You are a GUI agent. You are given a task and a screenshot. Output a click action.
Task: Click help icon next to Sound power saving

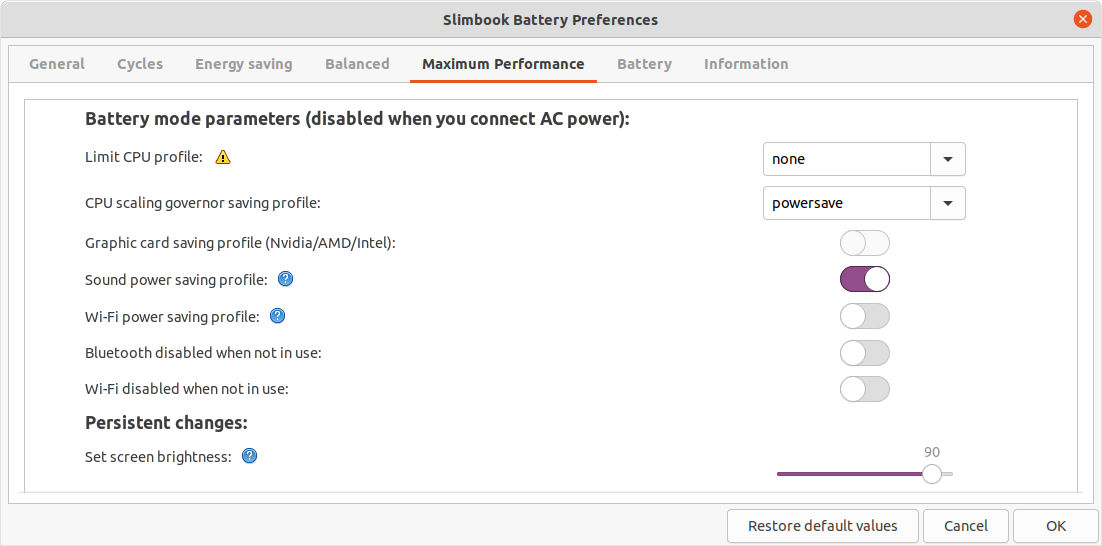(x=285, y=279)
